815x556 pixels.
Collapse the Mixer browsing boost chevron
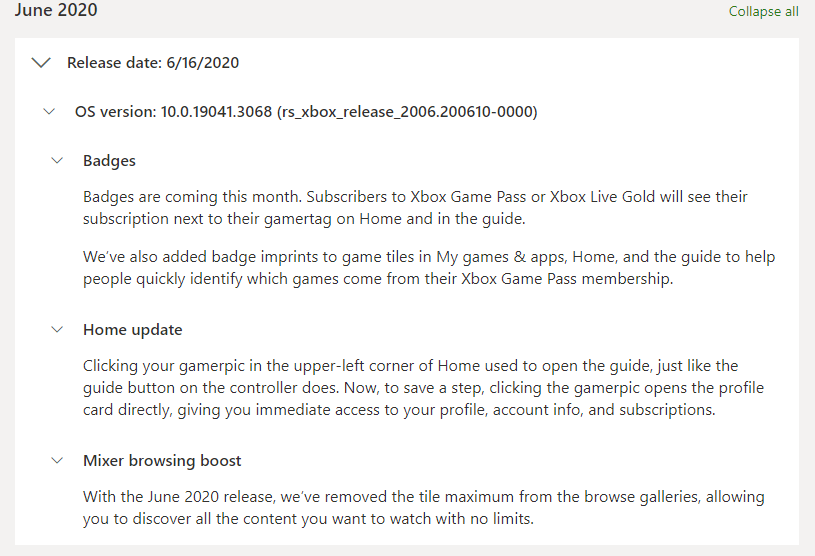click(x=57, y=460)
